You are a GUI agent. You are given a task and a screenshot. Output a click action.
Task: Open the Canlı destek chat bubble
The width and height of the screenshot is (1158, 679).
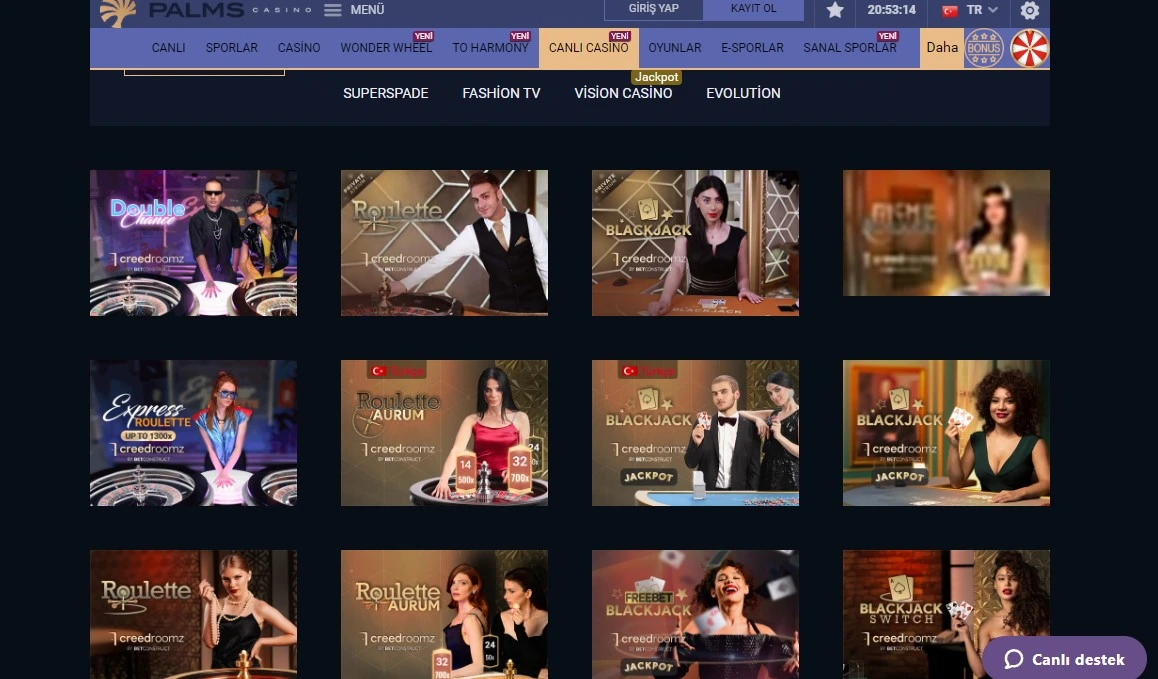pos(1064,658)
